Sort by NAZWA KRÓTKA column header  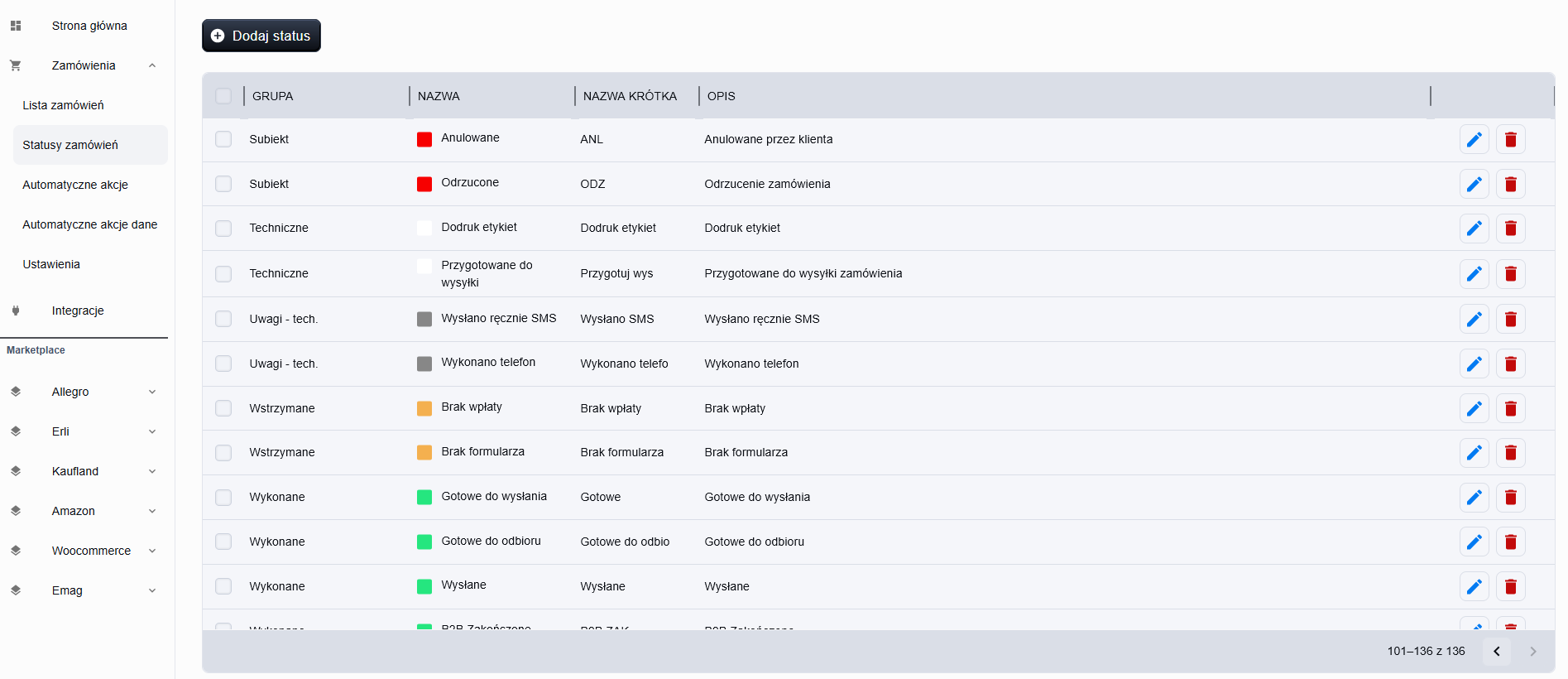pos(630,96)
